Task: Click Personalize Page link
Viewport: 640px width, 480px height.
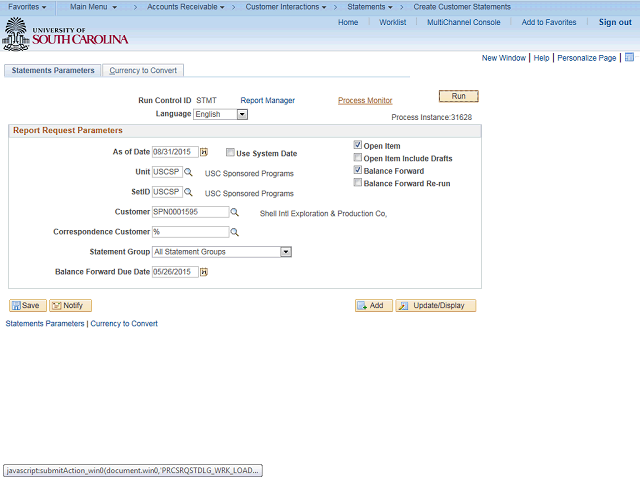Action: 587,58
